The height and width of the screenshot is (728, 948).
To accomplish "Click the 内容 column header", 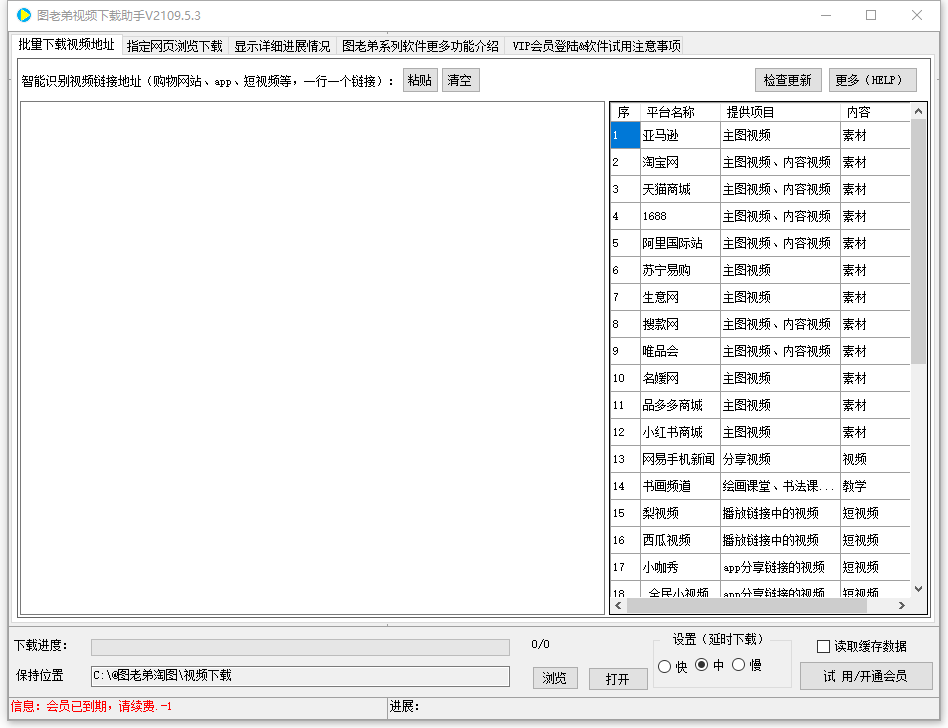I will (x=875, y=112).
